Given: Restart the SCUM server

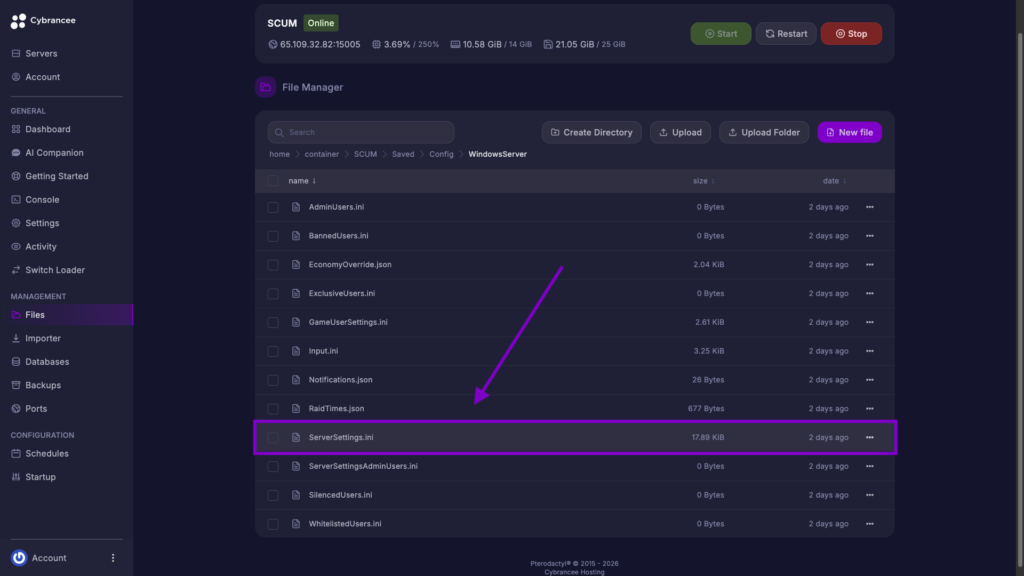Looking at the screenshot, I should (x=786, y=33).
